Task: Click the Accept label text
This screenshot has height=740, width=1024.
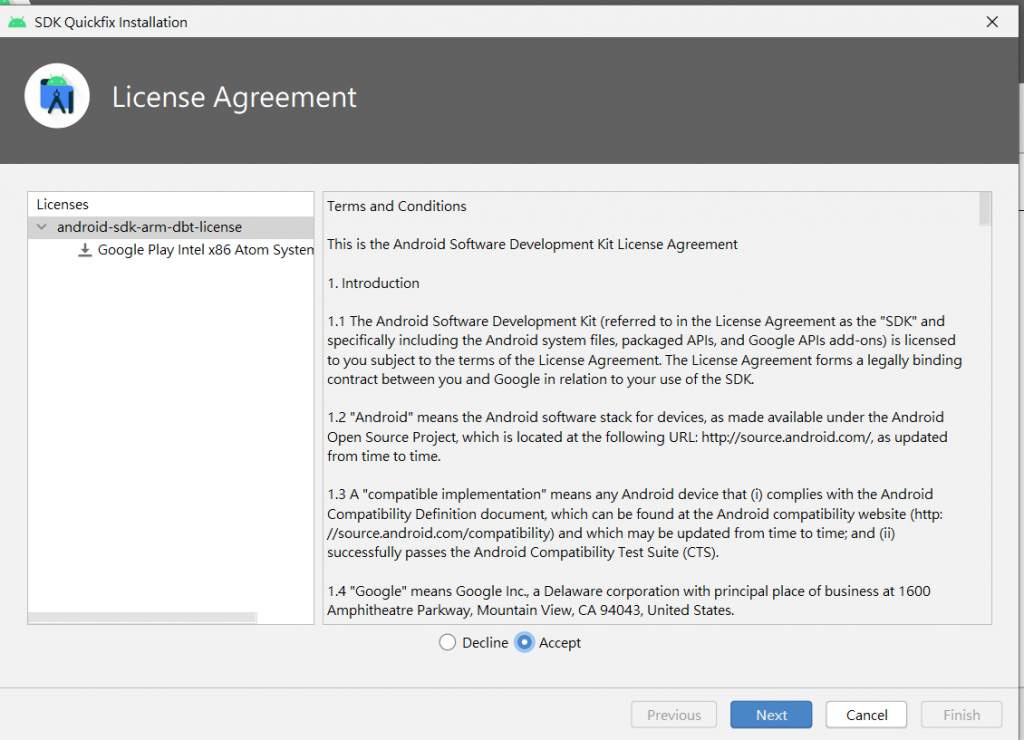Action: click(560, 643)
